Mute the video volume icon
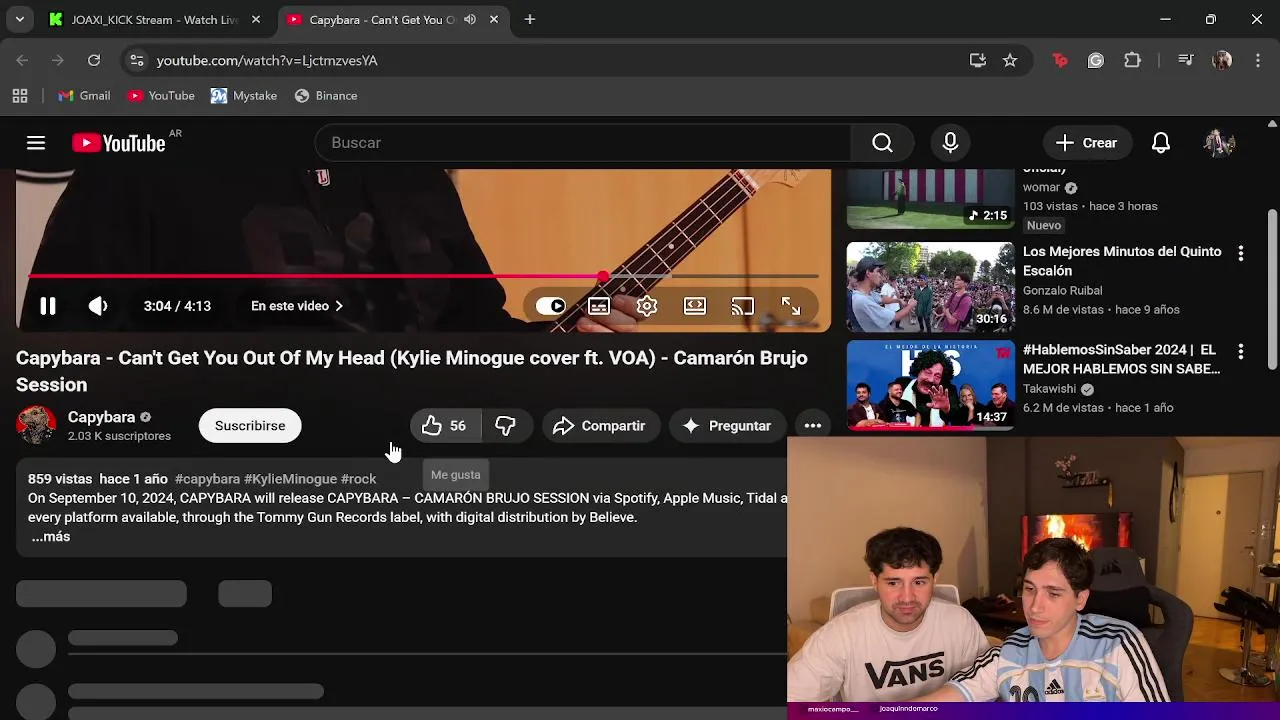1280x720 pixels. [98, 306]
